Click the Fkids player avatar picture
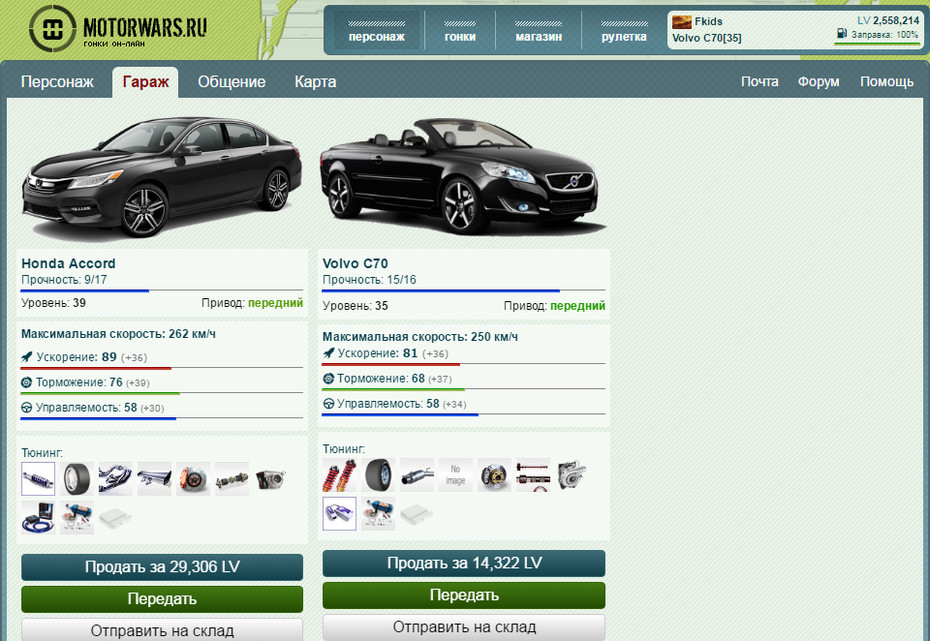The image size is (930, 641). 681,22
